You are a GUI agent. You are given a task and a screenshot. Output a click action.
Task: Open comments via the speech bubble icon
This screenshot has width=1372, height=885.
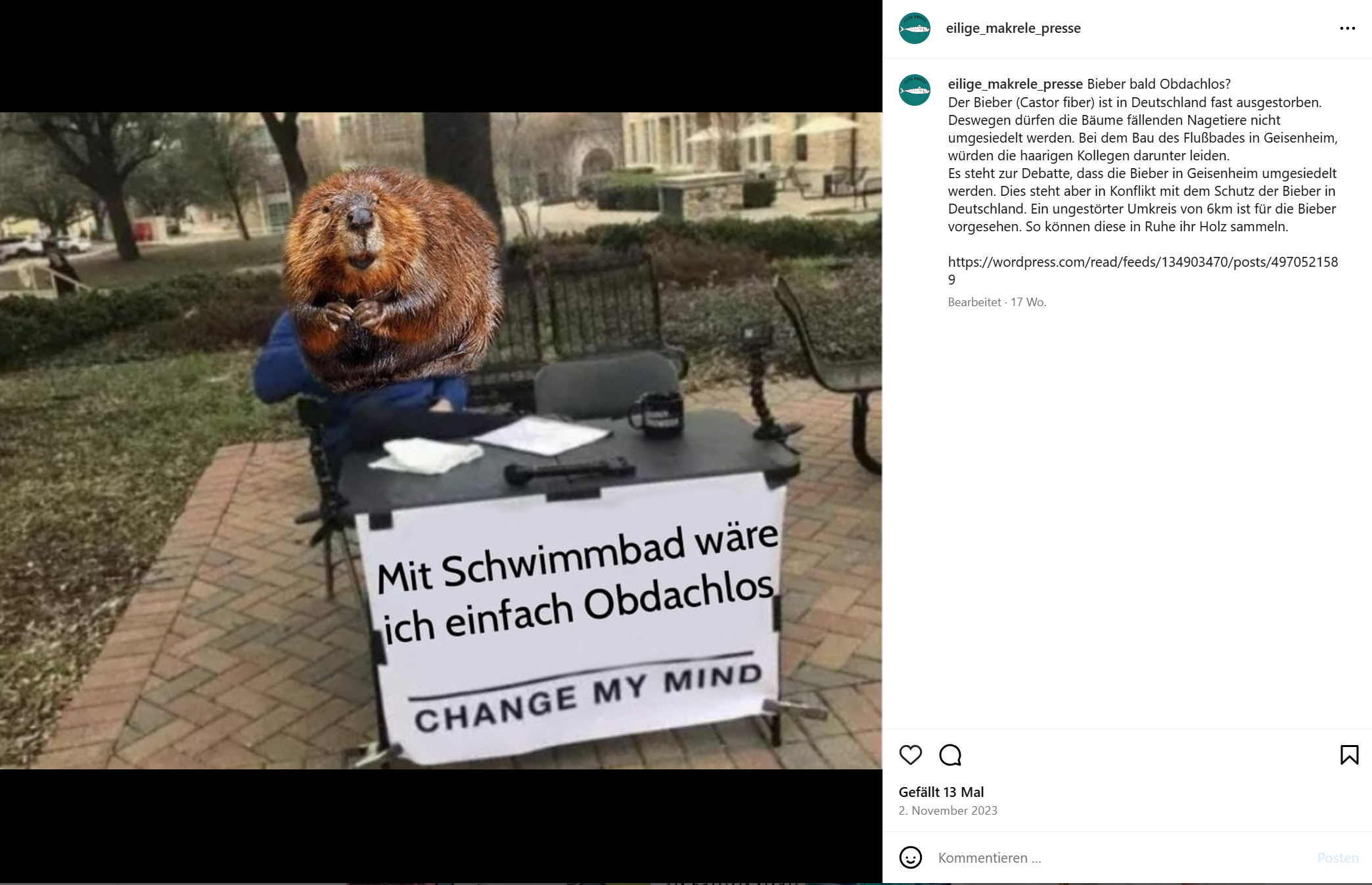coord(950,755)
